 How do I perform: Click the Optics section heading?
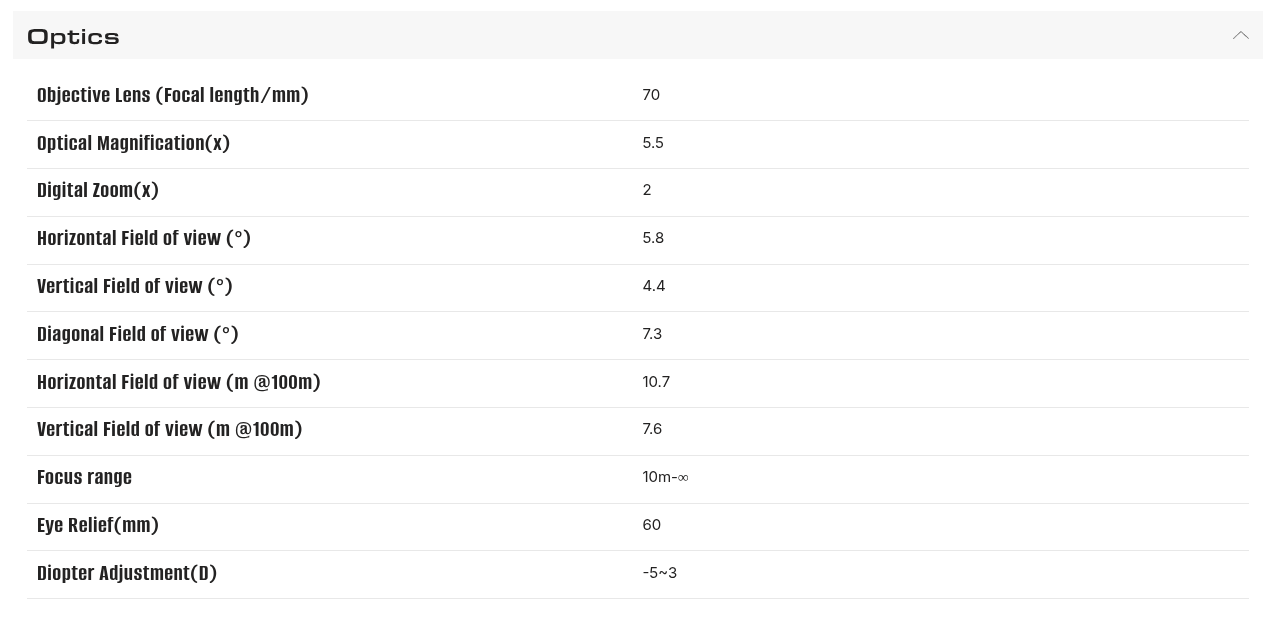pyautogui.click(x=73, y=37)
